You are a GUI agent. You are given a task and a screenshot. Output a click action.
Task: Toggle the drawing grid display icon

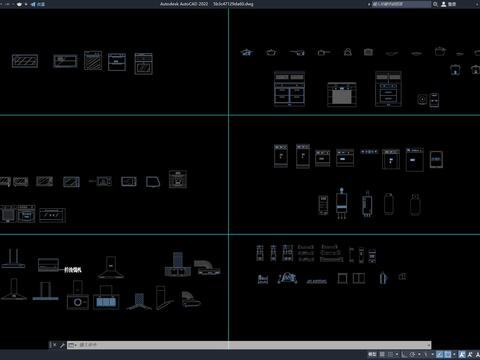pyautogui.click(x=382, y=354)
